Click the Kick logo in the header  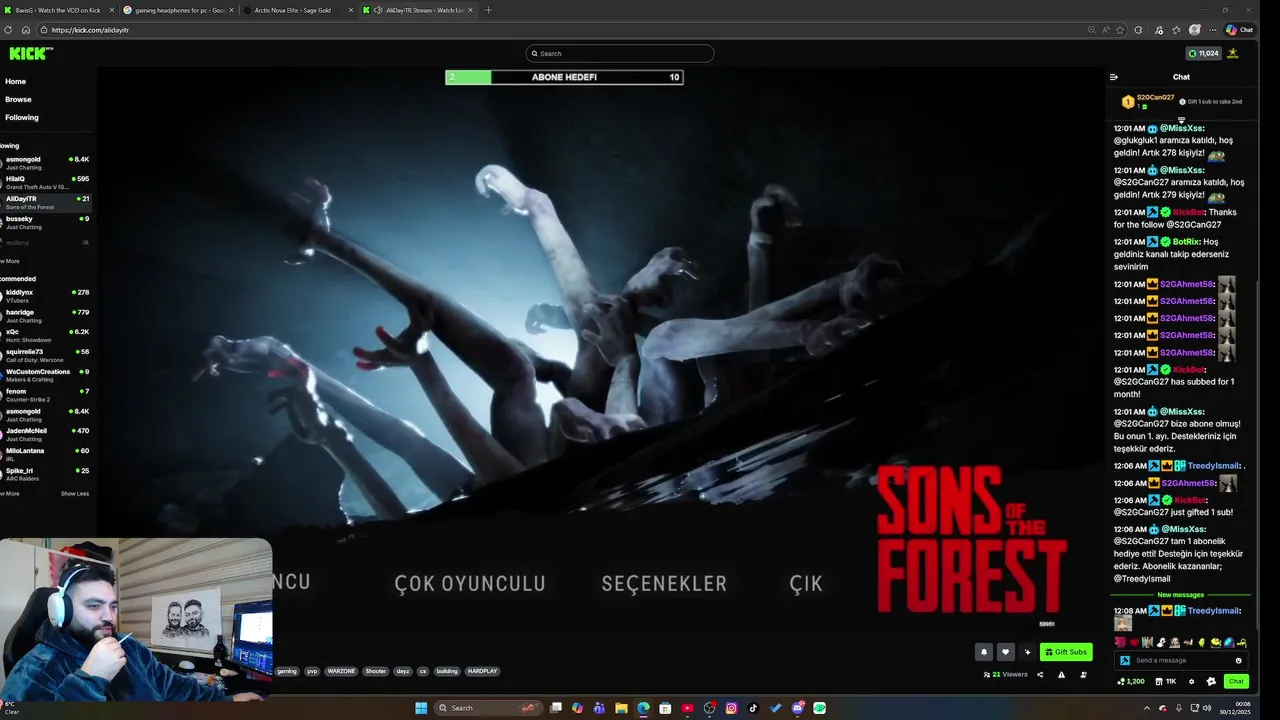pyautogui.click(x=29, y=53)
